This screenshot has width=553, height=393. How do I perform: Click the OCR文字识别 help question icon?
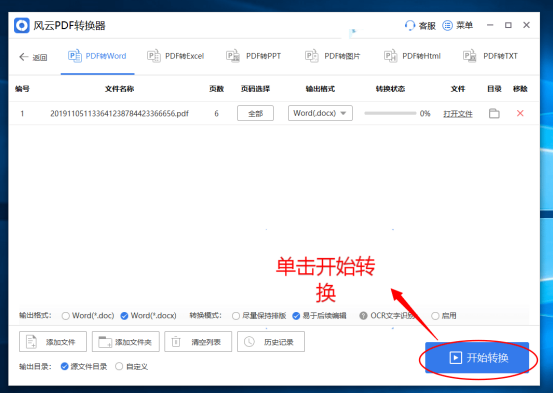(x=363, y=315)
